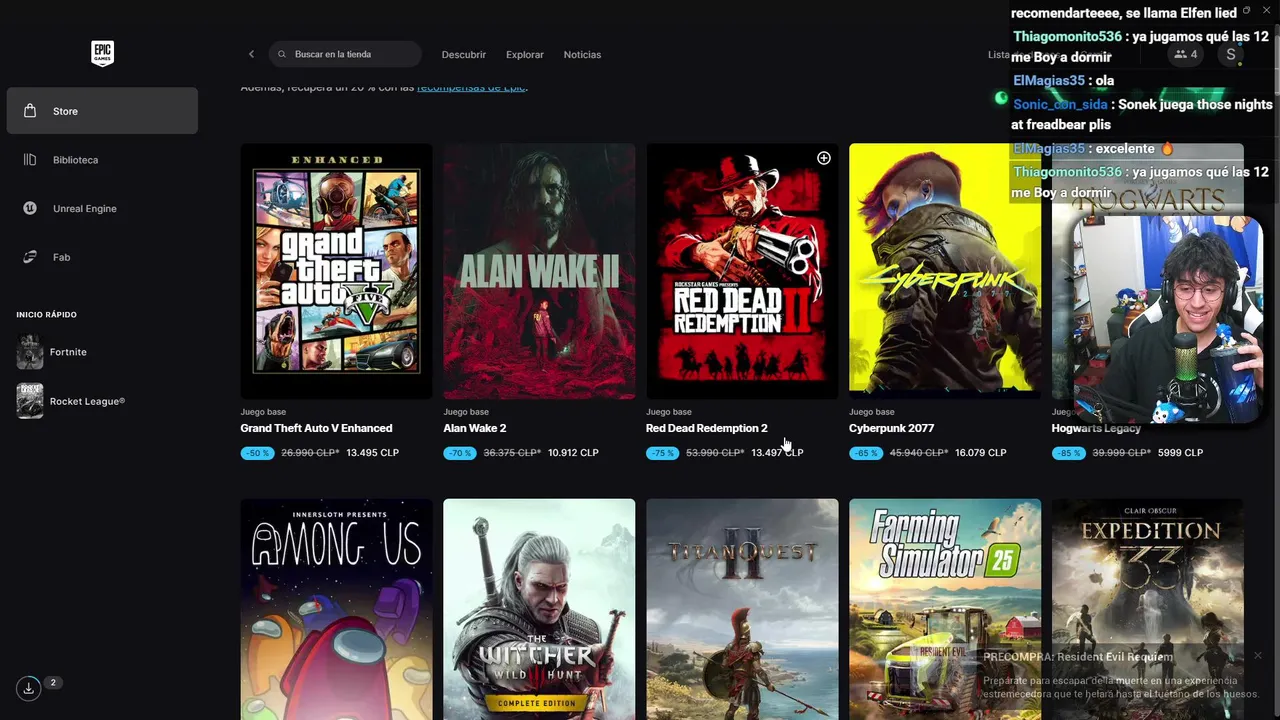Viewport: 1280px width, 720px height.
Task: Open the Grand Theft Auto V cover art
Action: tap(336, 271)
